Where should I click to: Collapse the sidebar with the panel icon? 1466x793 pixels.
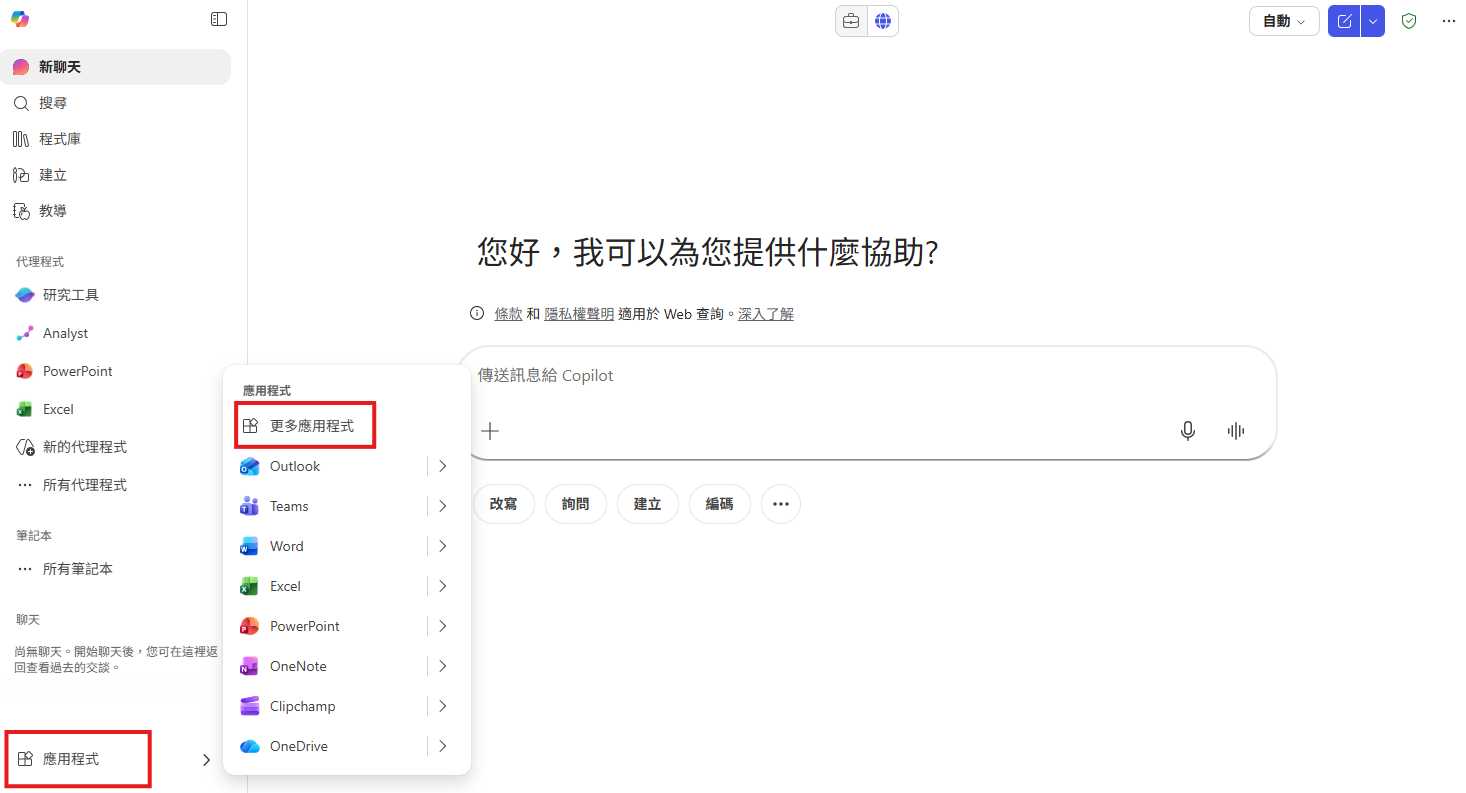(219, 19)
